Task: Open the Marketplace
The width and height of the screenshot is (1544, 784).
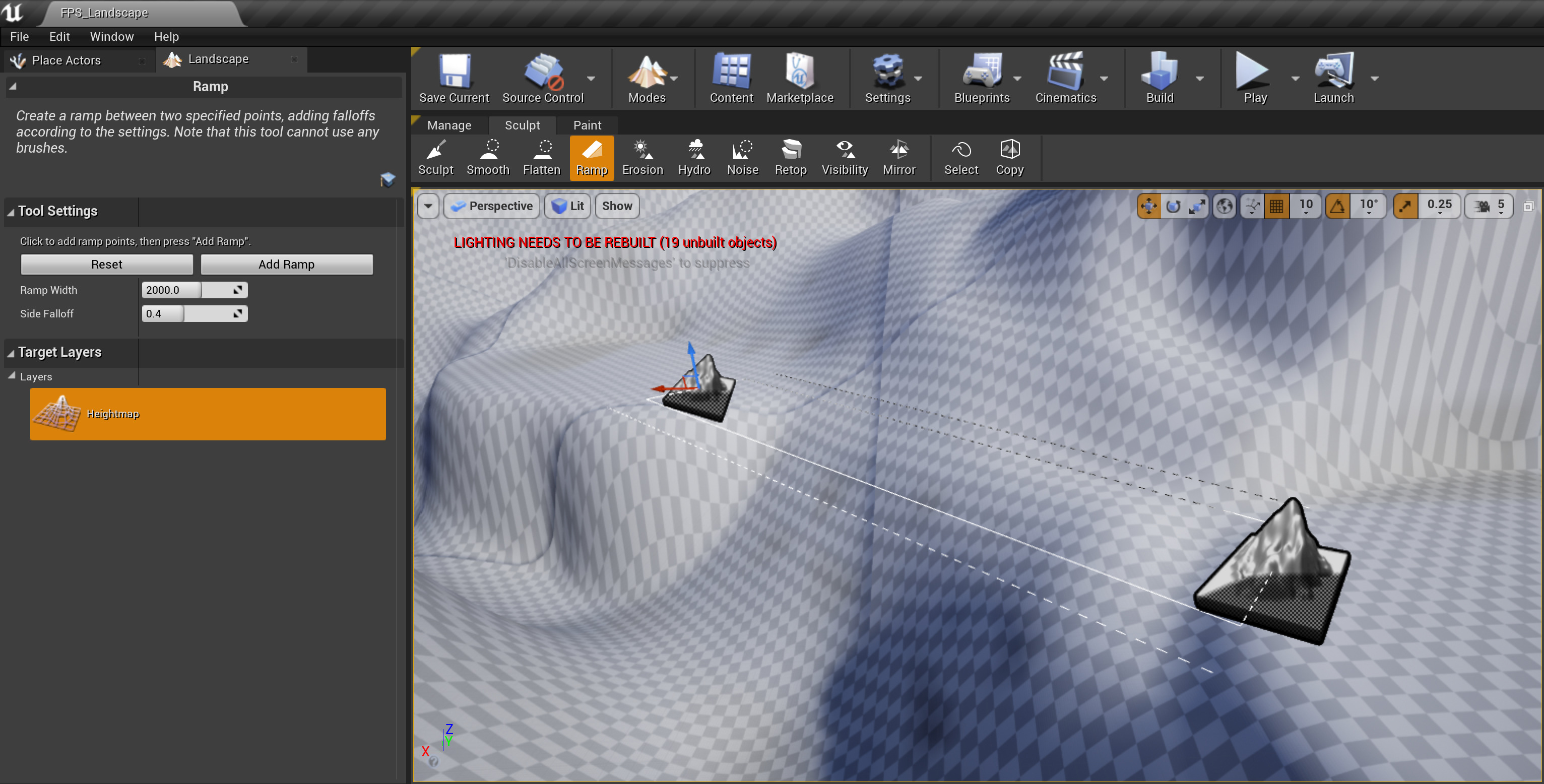Action: (x=799, y=79)
